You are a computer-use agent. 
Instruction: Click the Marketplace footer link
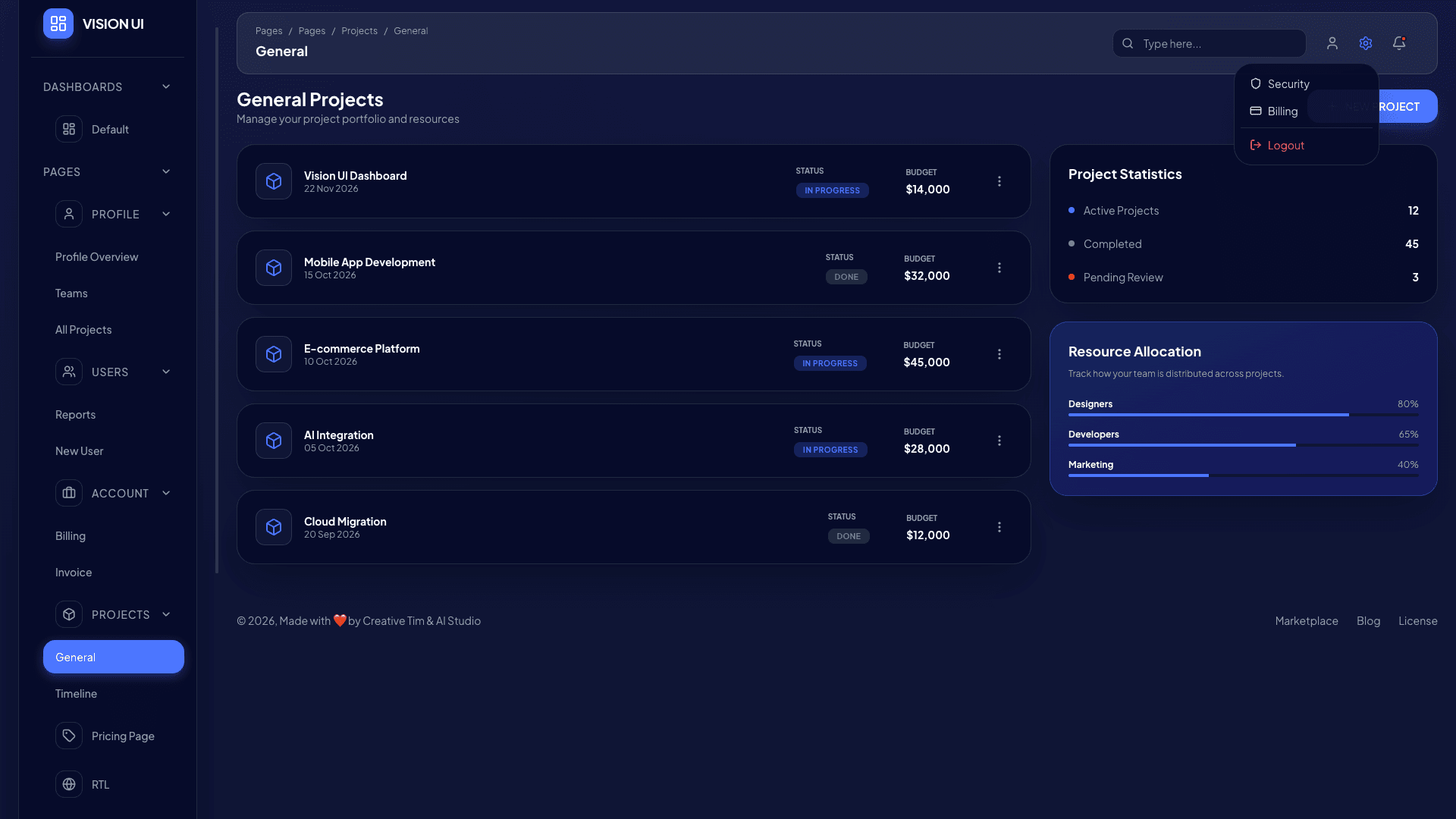(x=1306, y=620)
